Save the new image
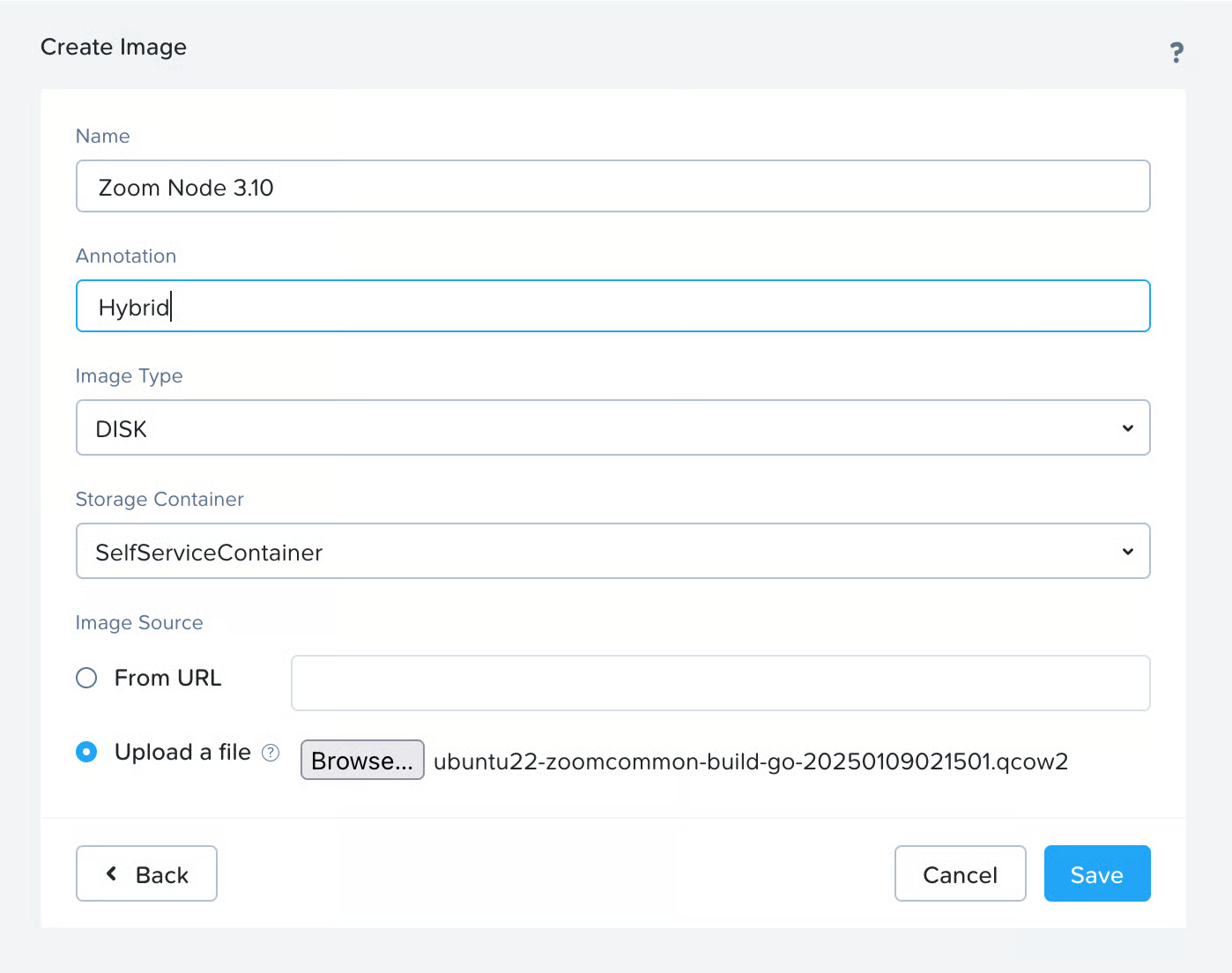 [x=1096, y=874]
